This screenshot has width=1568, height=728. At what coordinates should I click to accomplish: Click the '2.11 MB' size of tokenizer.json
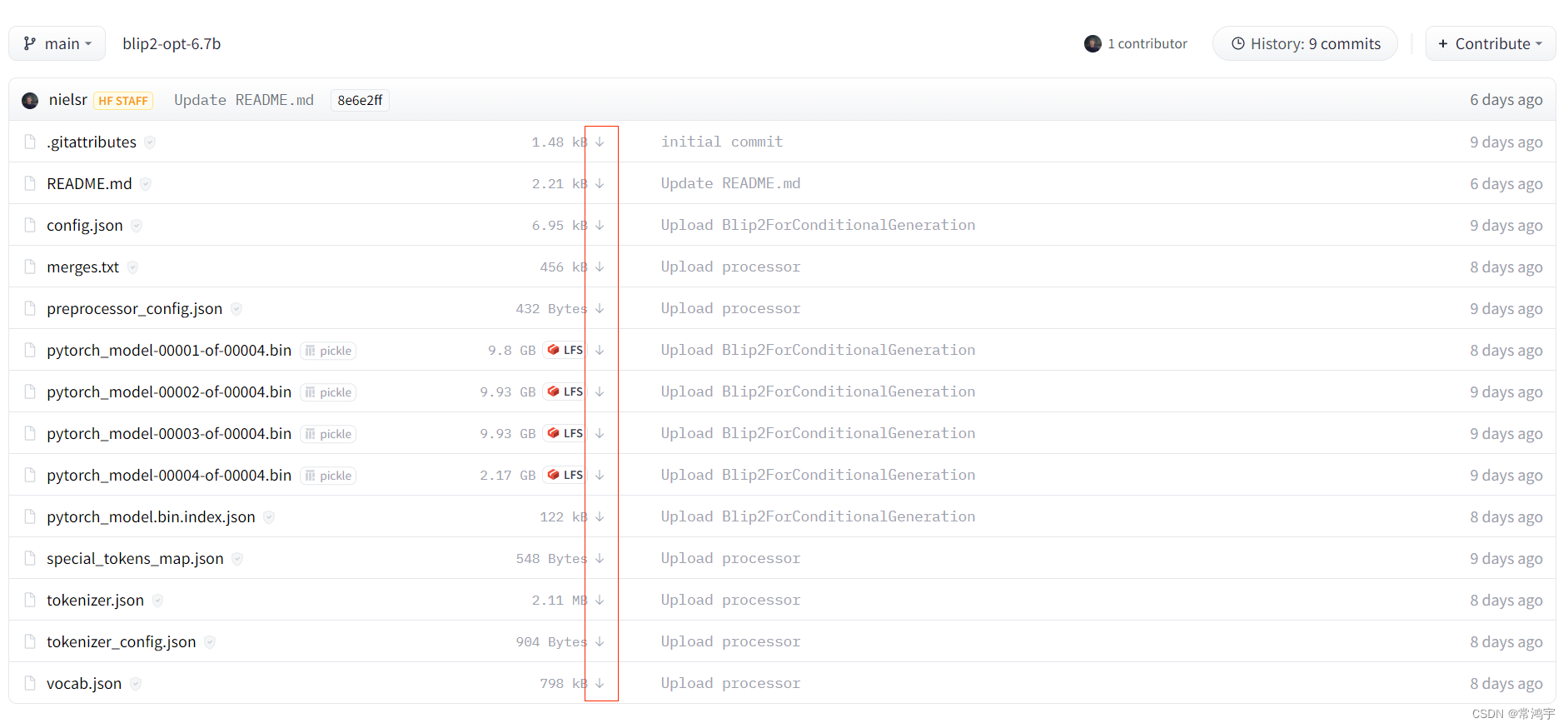point(560,601)
